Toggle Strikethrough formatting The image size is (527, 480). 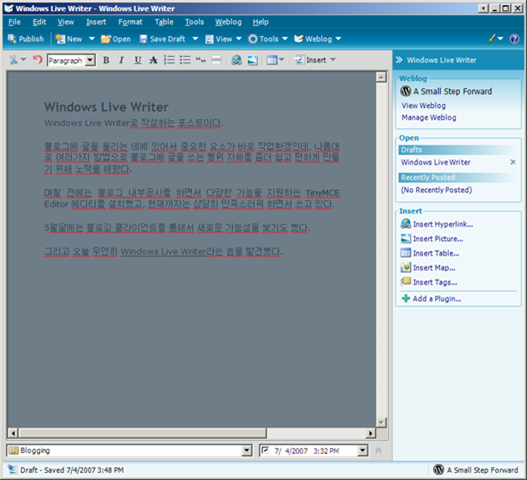pos(153,60)
